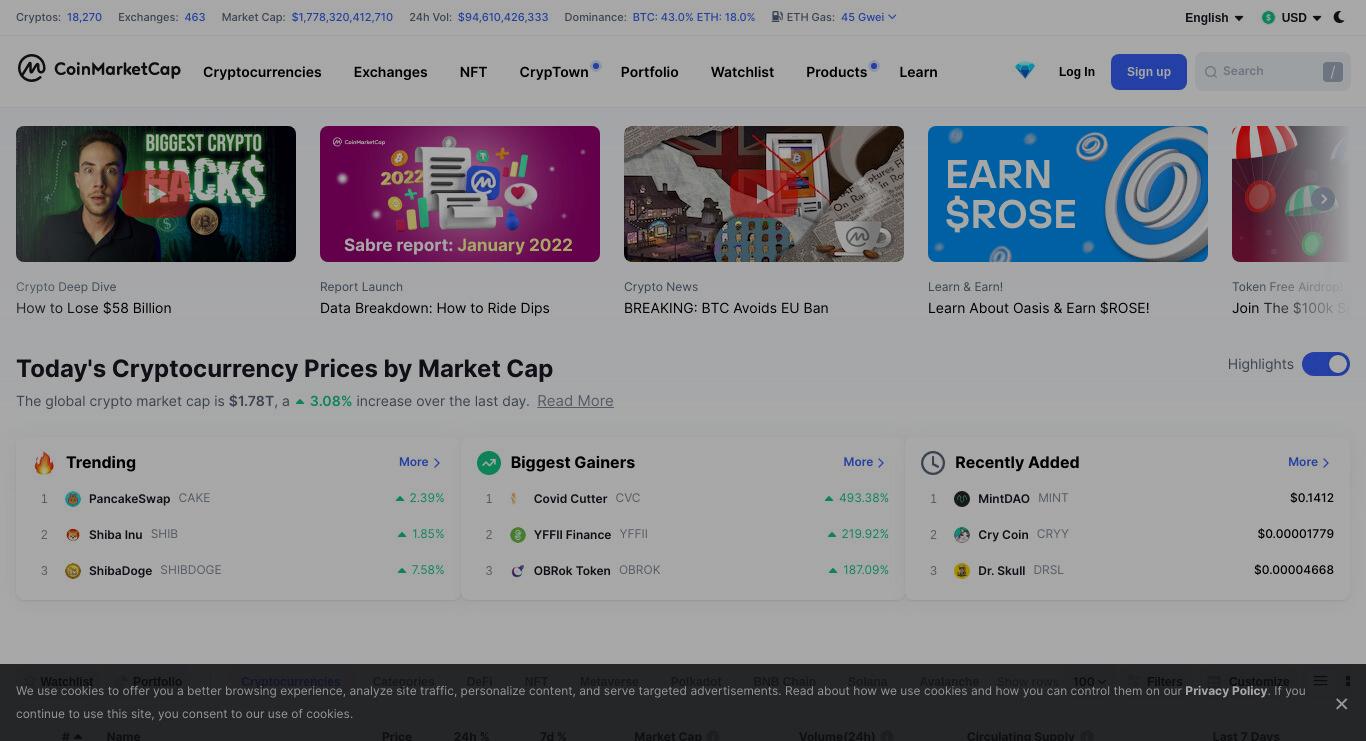Screen dimensions: 1366x741
Task: Click the search slash shortcut icon
Action: (x=1333, y=72)
